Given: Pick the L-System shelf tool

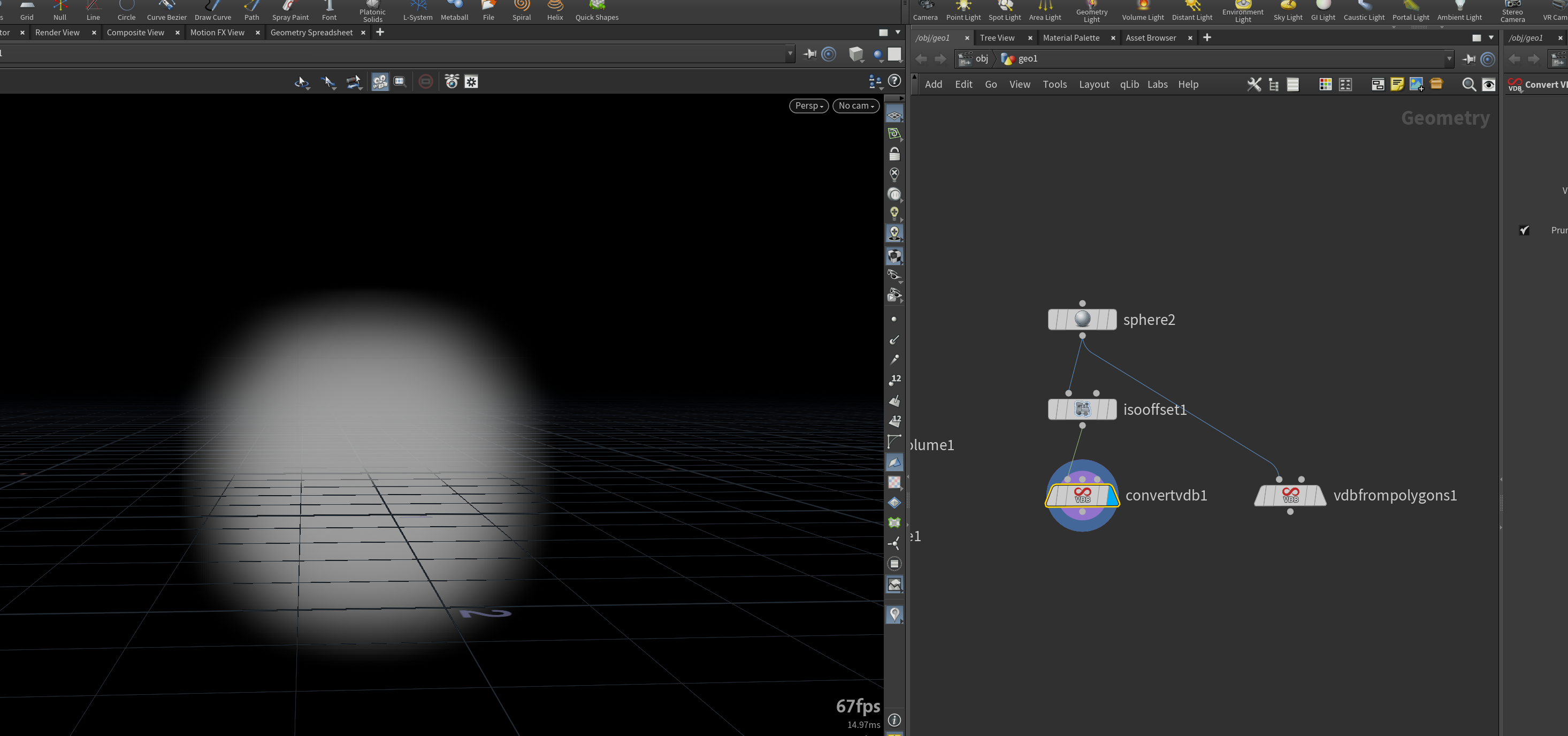Looking at the screenshot, I should [x=418, y=11].
